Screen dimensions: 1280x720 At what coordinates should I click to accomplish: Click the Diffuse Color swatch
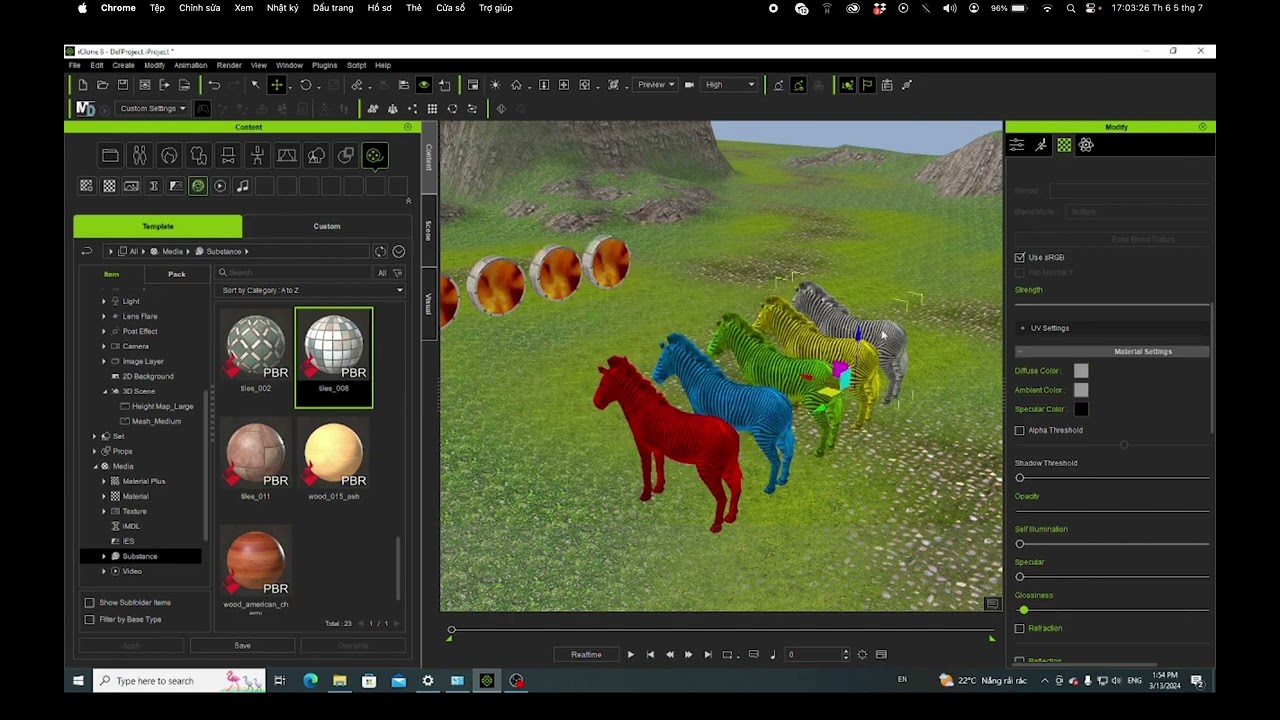pyautogui.click(x=1081, y=371)
